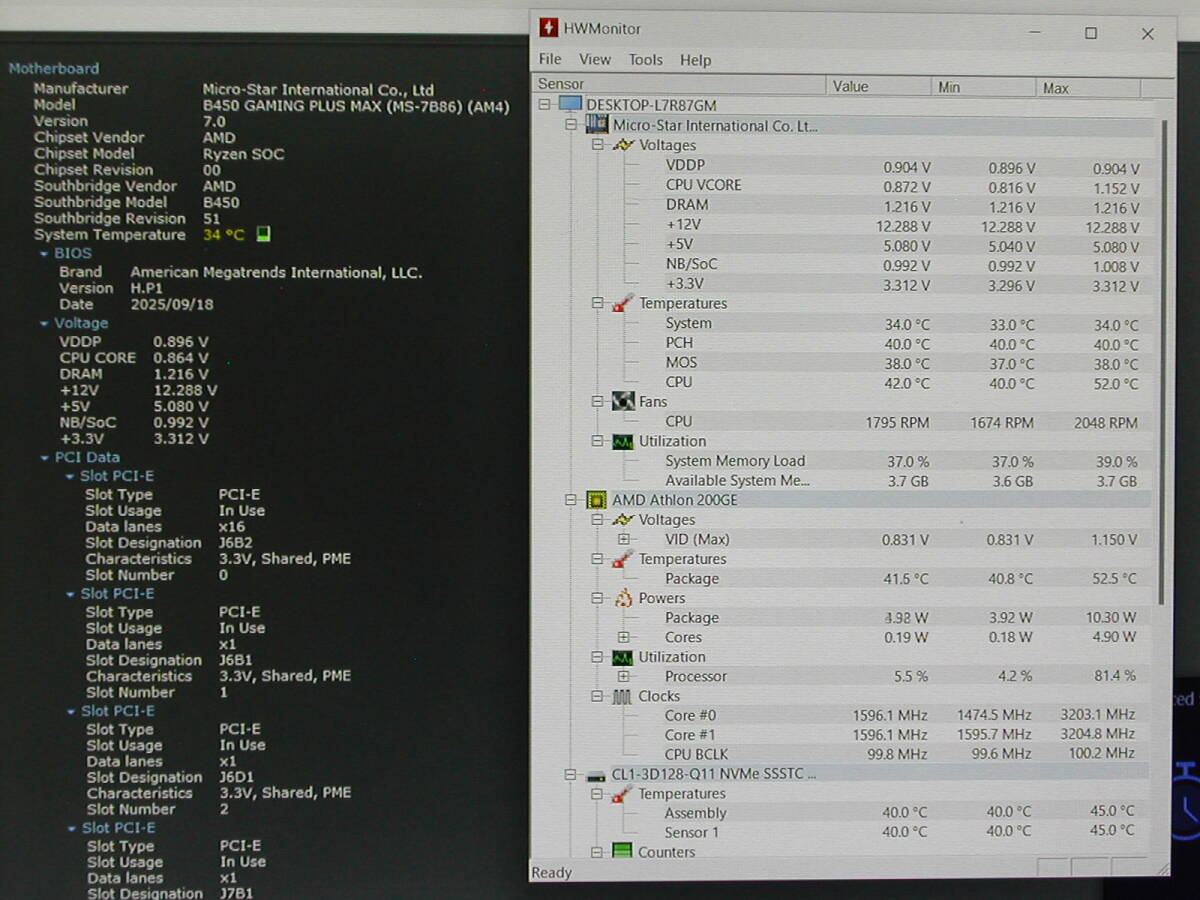The image size is (1200, 900).
Task: Click the Fans icon in HWMonitor
Action: (x=623, y=401)
